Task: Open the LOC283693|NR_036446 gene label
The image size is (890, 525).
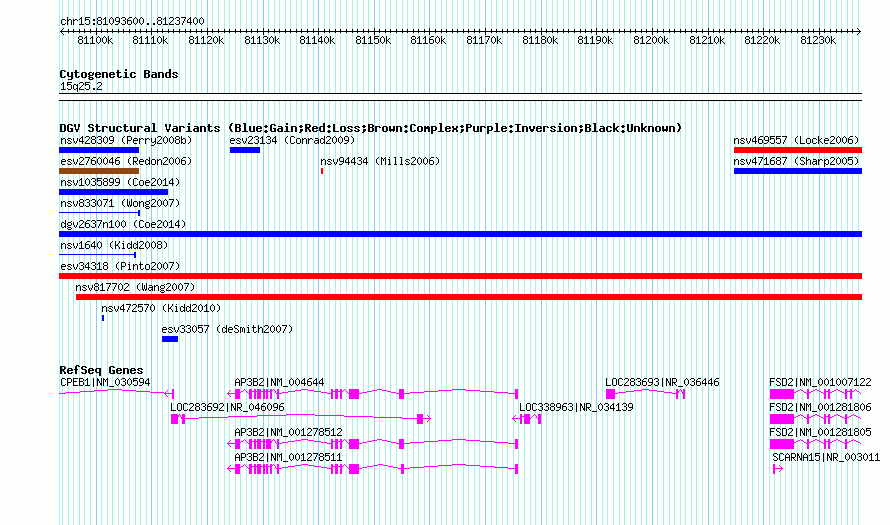Action: coord(662,383)
